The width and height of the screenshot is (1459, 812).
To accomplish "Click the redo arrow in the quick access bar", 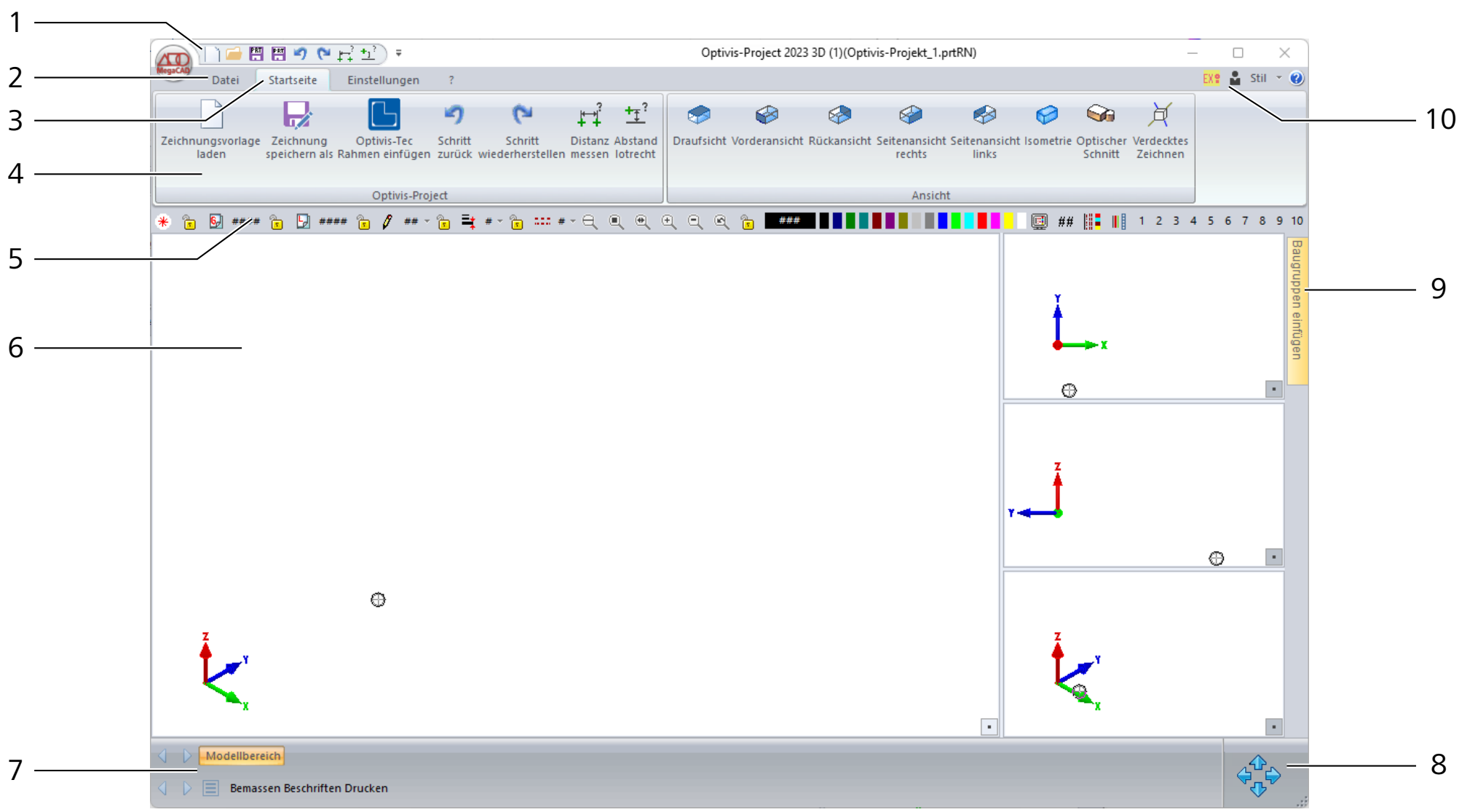I will pyautogui.click(x=323, y=53).
